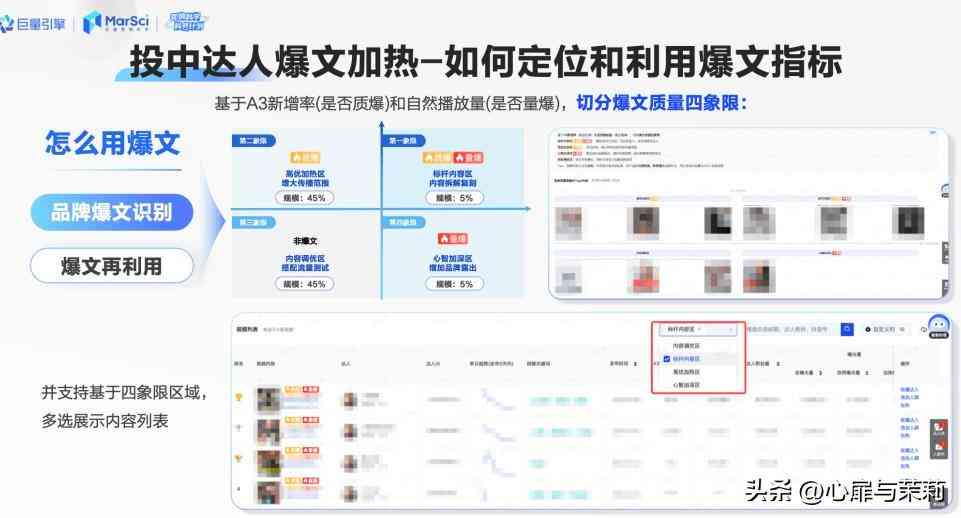Choose 高优加热区 in the dropdown list

686,372
